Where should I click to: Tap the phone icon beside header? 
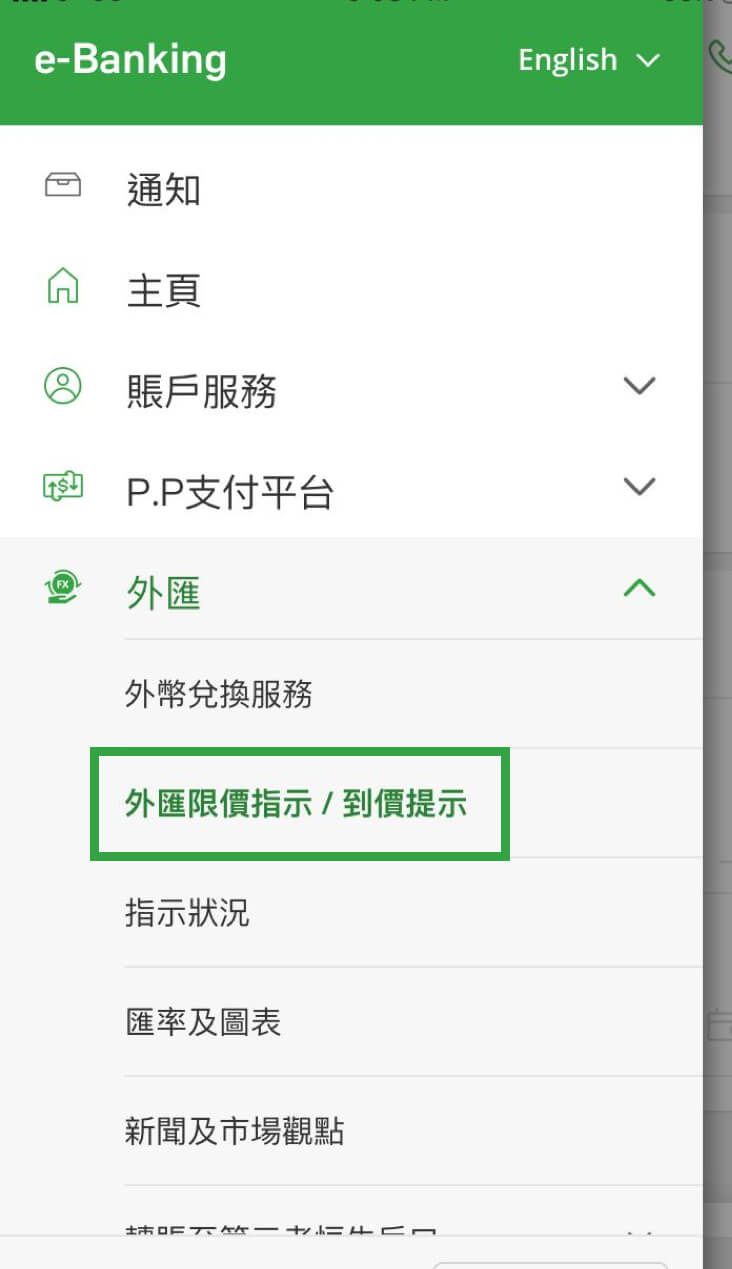point(720,58)
